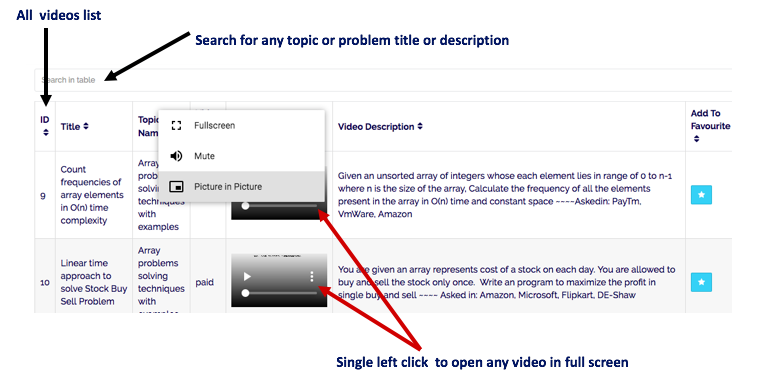The image size is (766, 385).
Task: Click title 'Count frequencies of array elements'
Action: click(x=91, y=195)
